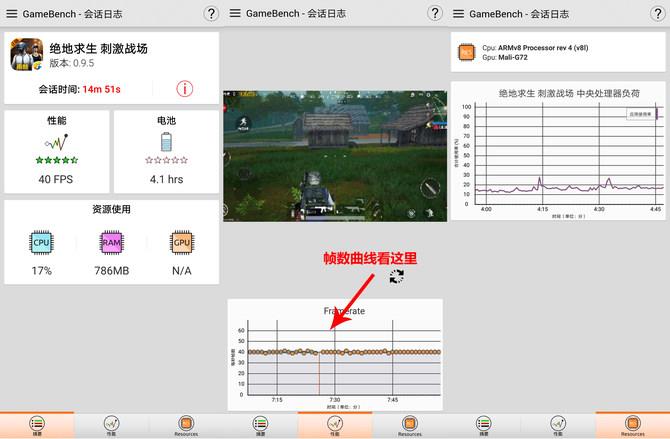Switch to Resources tab in left screen bottom bar

(x=186, y=425)
